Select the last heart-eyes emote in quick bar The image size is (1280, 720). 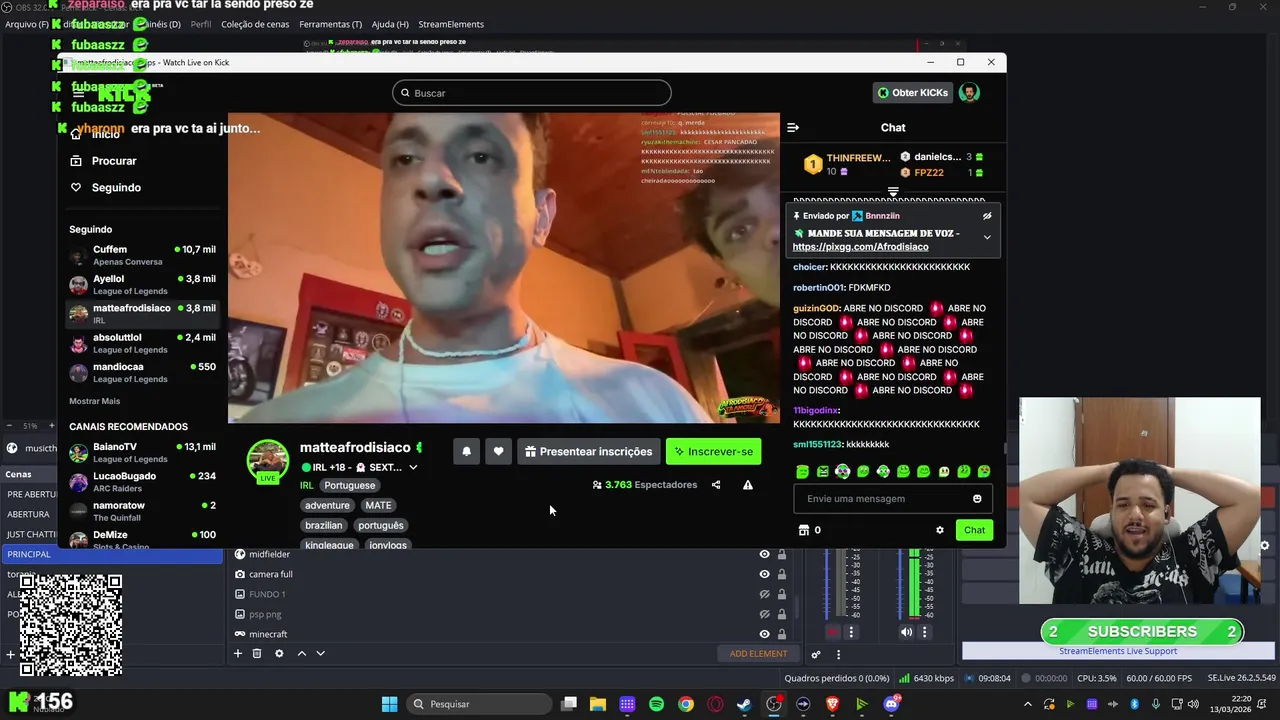coord(984,471)
